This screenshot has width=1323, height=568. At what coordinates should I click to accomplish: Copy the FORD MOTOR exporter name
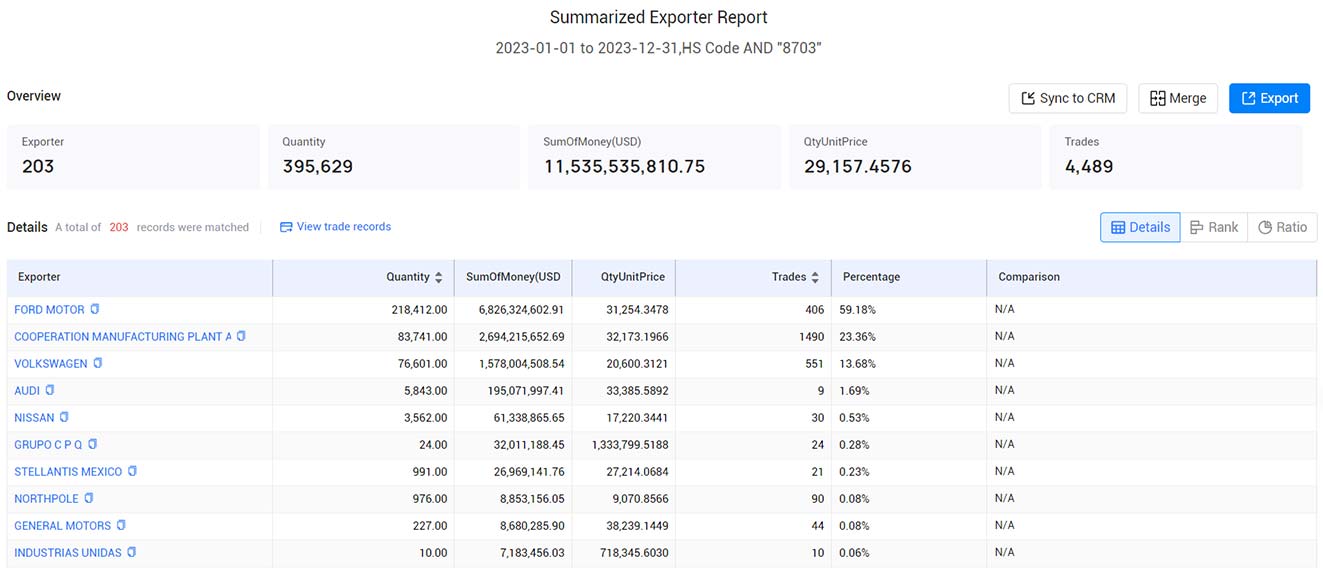[x=95, y=310]
